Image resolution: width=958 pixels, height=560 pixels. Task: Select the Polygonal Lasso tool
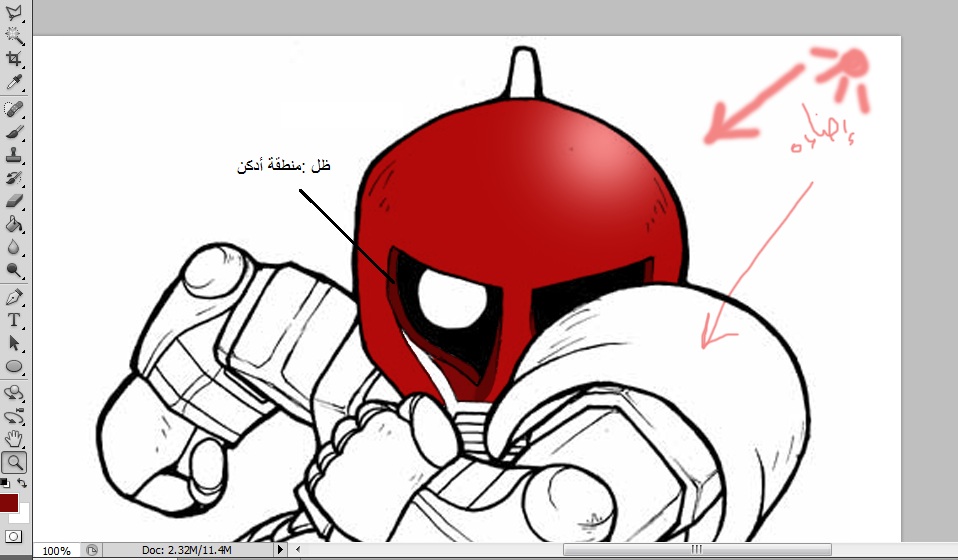point(13,12)
